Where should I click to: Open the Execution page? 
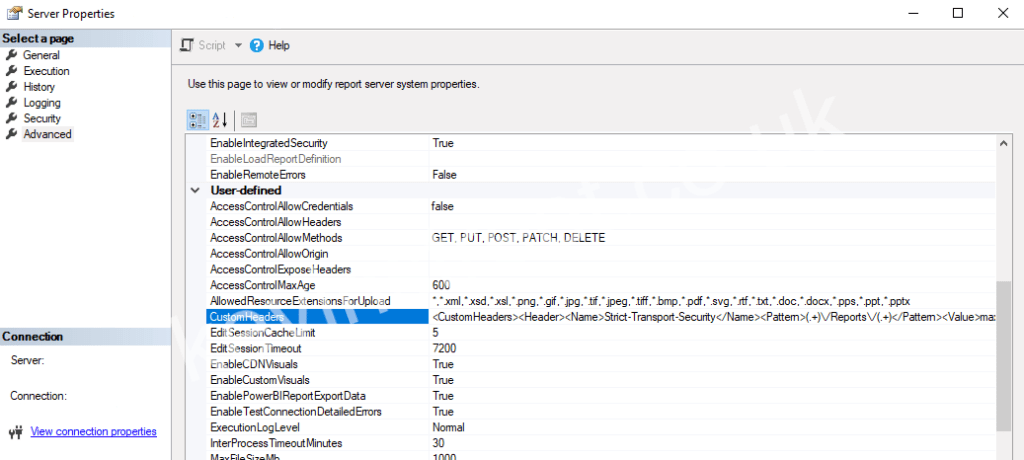click(46, 71)
